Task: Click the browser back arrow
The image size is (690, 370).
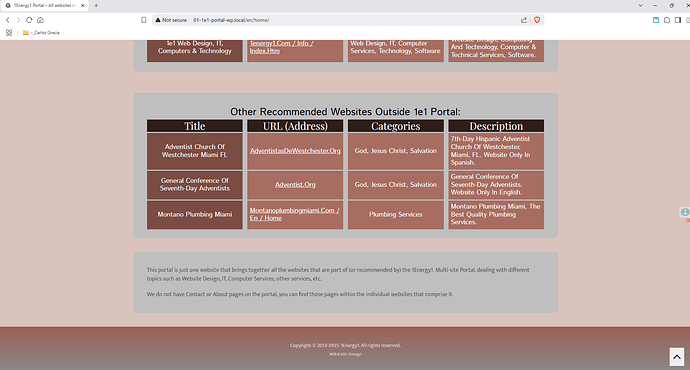Action: click(x=7, y=20)
